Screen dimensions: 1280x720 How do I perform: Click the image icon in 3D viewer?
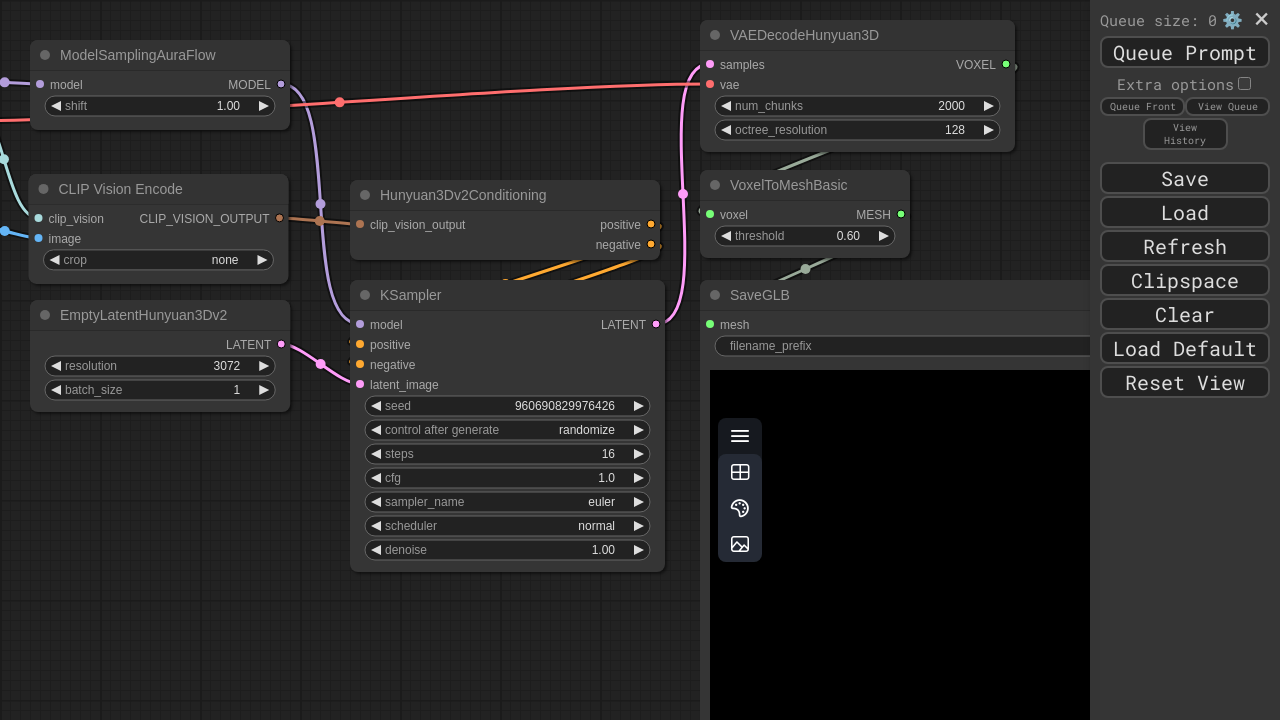(740, 544)
